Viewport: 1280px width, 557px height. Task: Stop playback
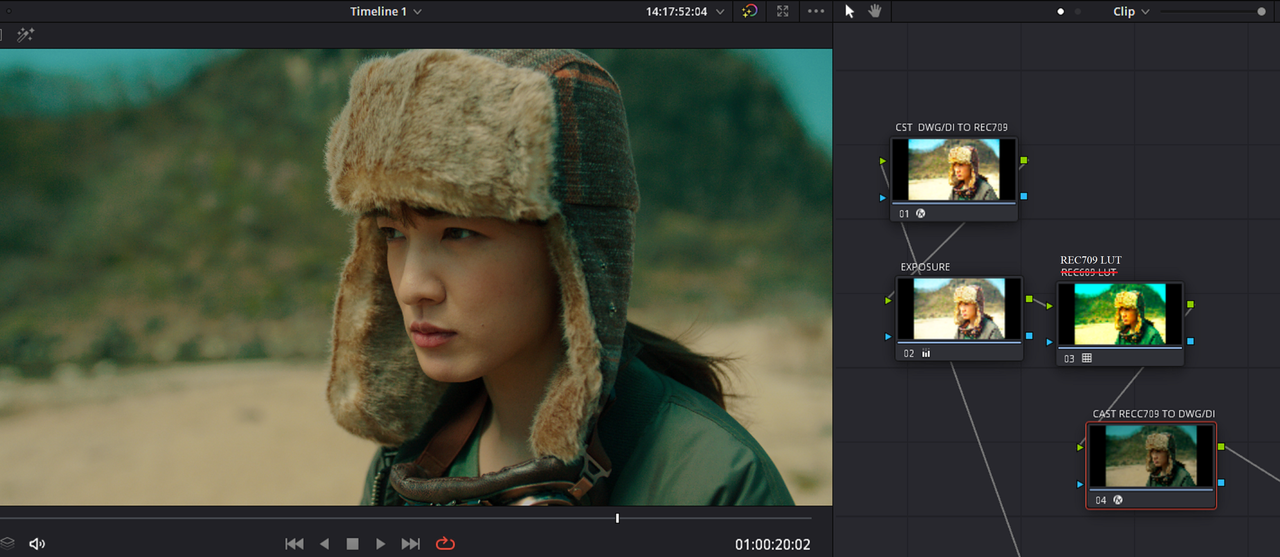click(352, 544)
